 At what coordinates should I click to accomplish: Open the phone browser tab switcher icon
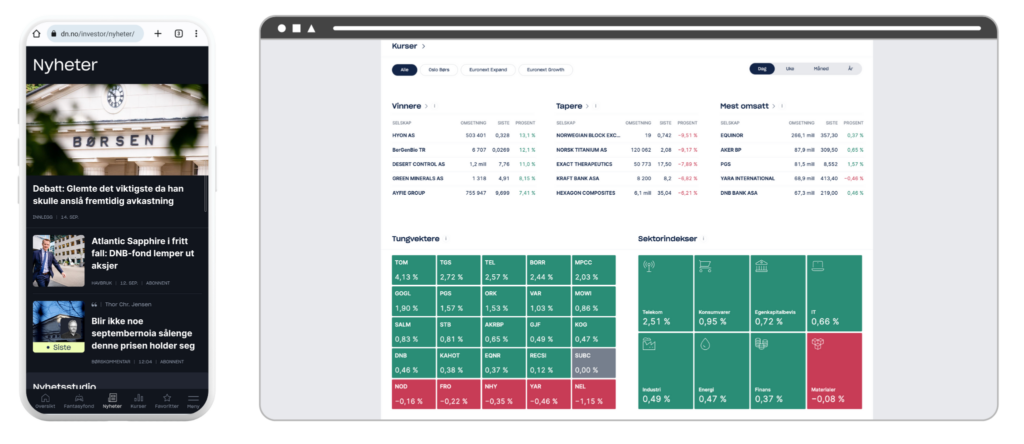point(178,33)
